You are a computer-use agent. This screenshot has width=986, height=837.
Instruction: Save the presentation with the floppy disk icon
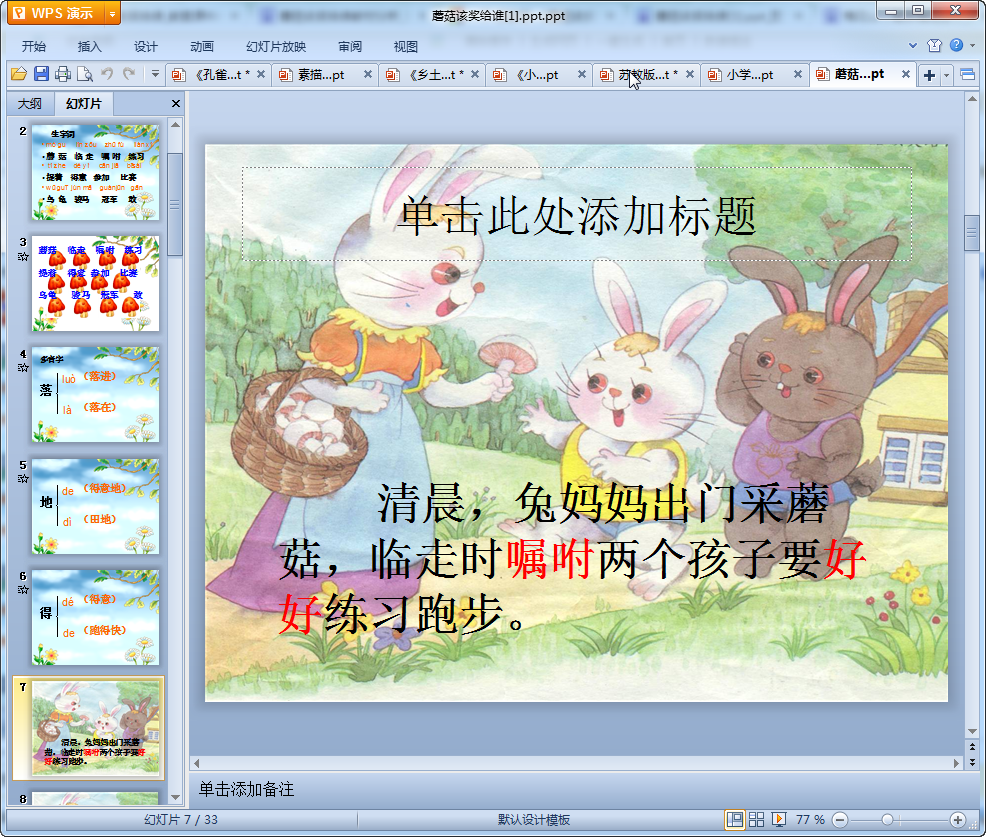(x=42, y=74)
